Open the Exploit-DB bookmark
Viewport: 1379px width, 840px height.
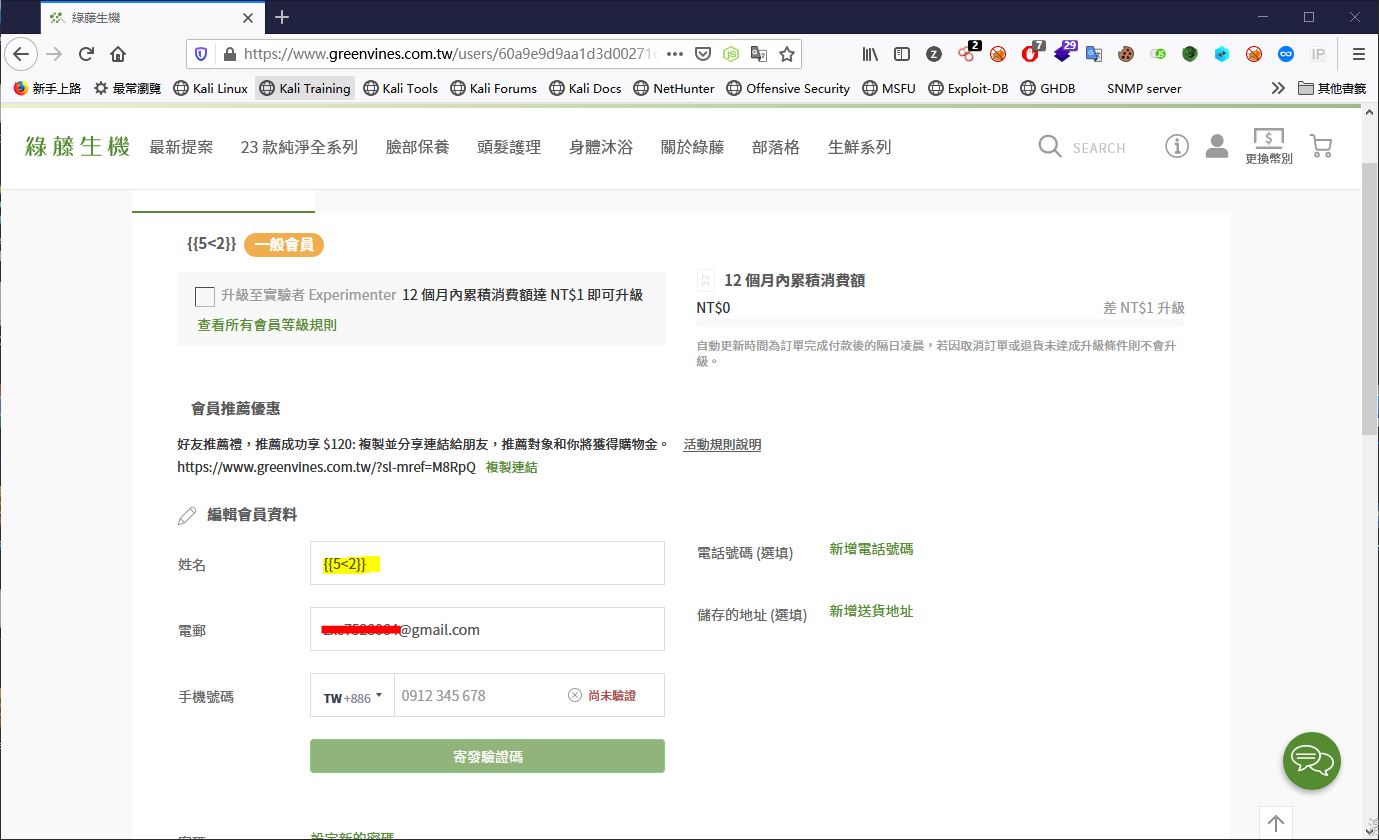tap(968, 88)
